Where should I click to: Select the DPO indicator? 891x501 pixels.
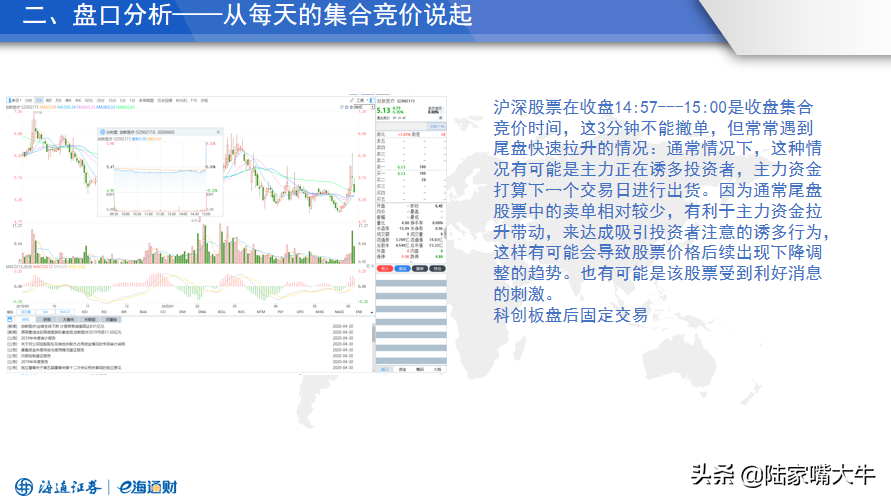tap(300, 312)
